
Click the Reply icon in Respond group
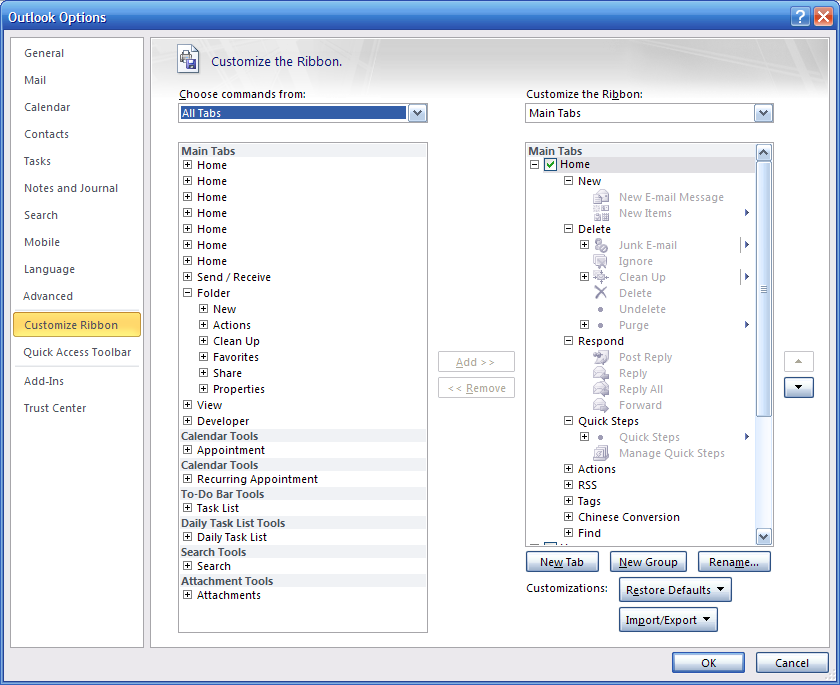tap(601, 373)
